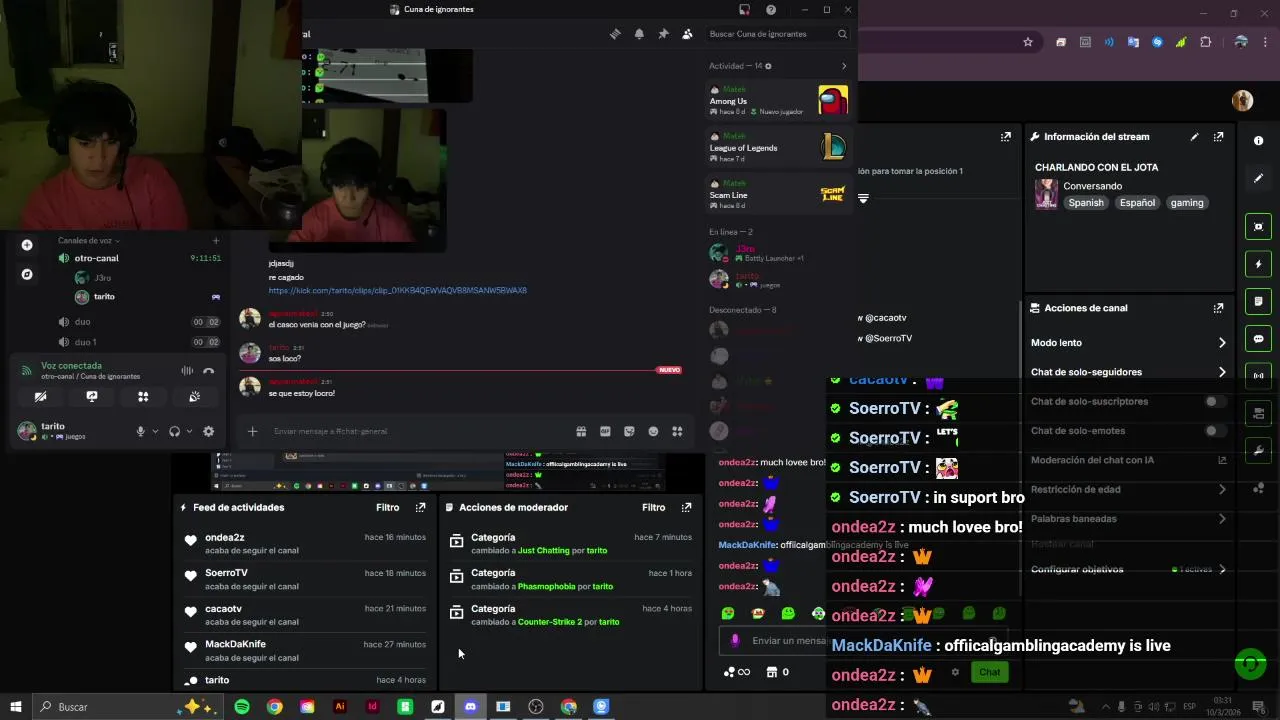This screenshot has width=1280, height=720.
Task: Open Scam Line activity card
Action: point(779,194)
